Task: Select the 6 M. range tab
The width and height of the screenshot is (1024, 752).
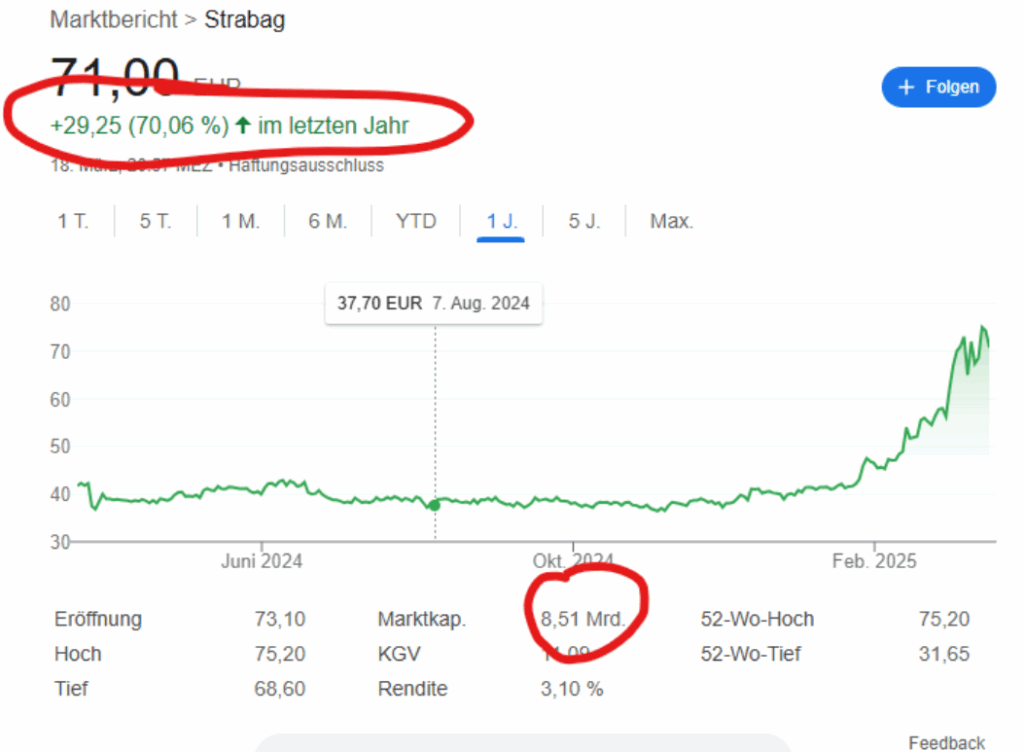Action: pos(327,221)
